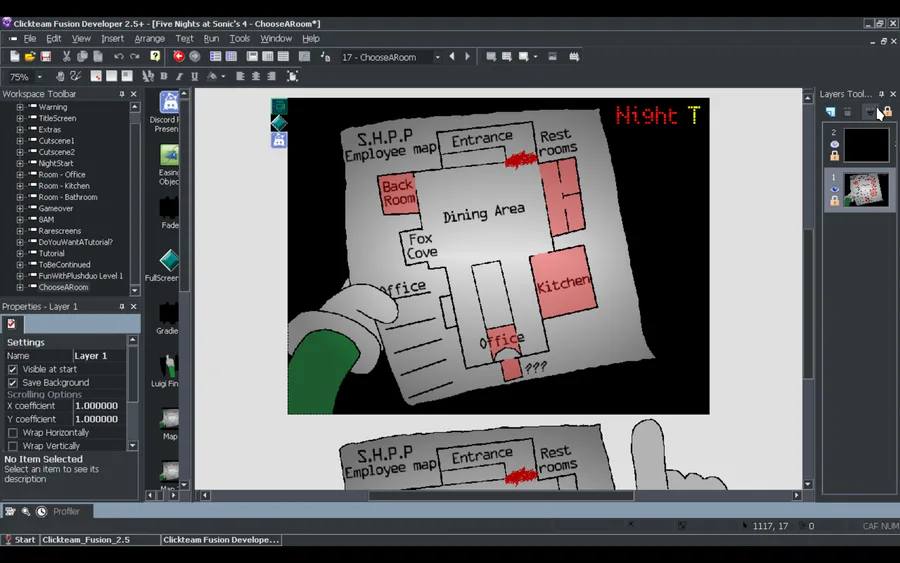Go back with the red arrow icon
The height and width of the screenshot is (563, 900).
179,56
